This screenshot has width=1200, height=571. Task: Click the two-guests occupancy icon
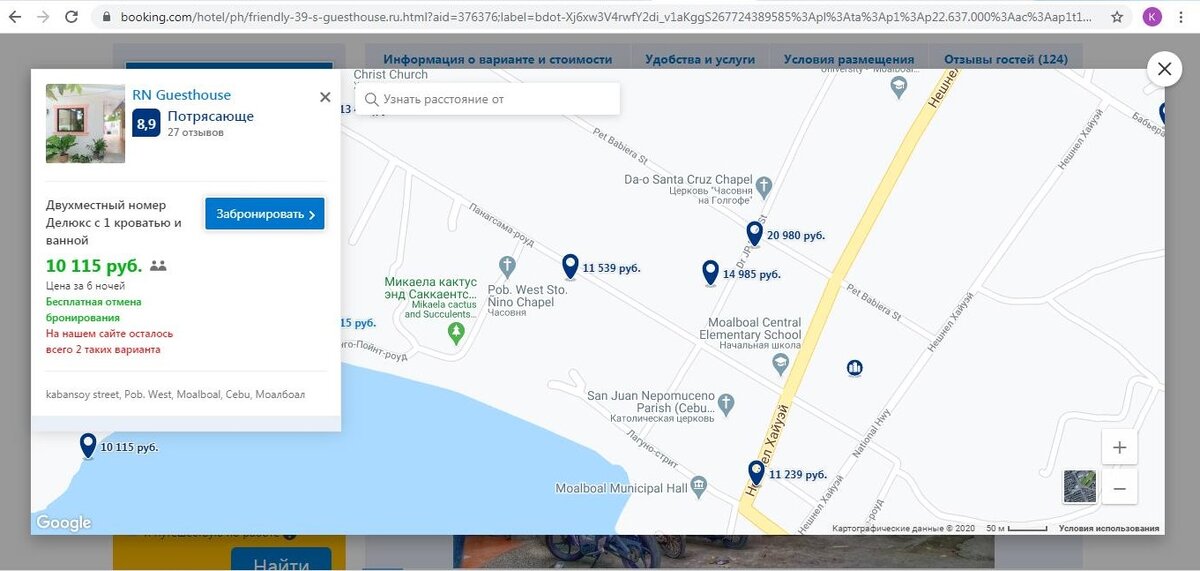tap(158, 266)
